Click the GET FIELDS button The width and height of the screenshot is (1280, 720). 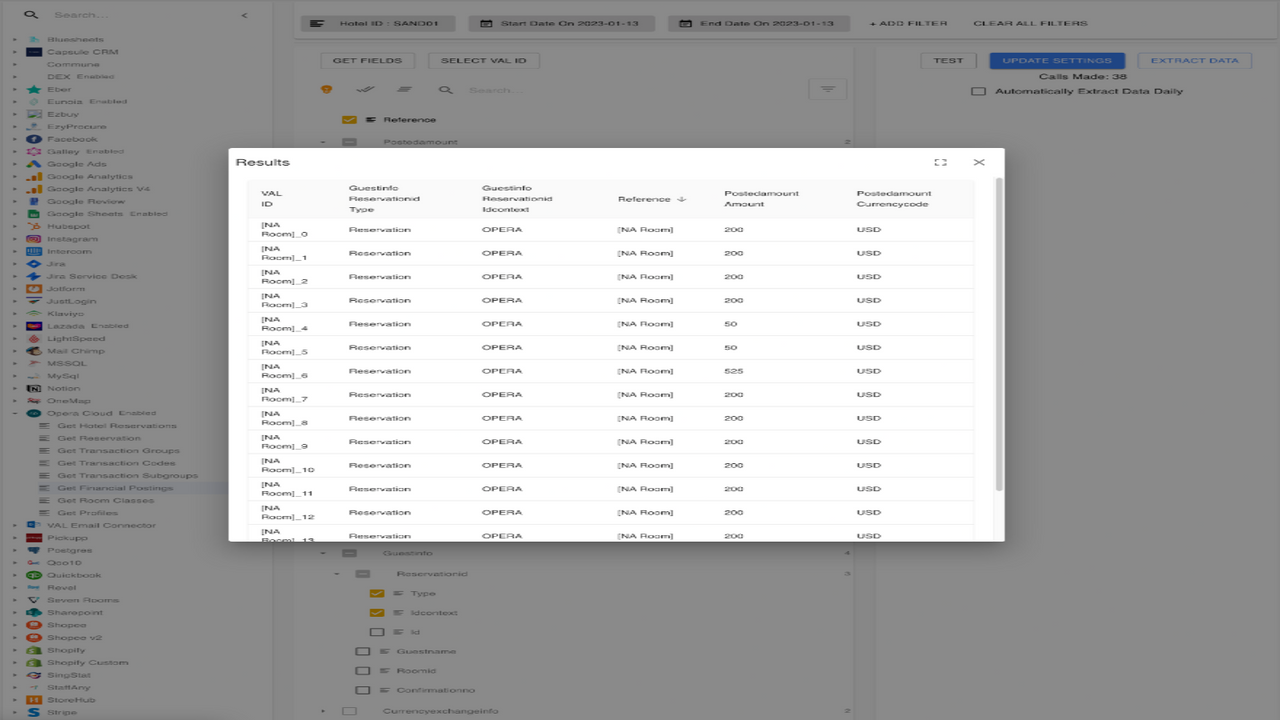coord(367,61)
